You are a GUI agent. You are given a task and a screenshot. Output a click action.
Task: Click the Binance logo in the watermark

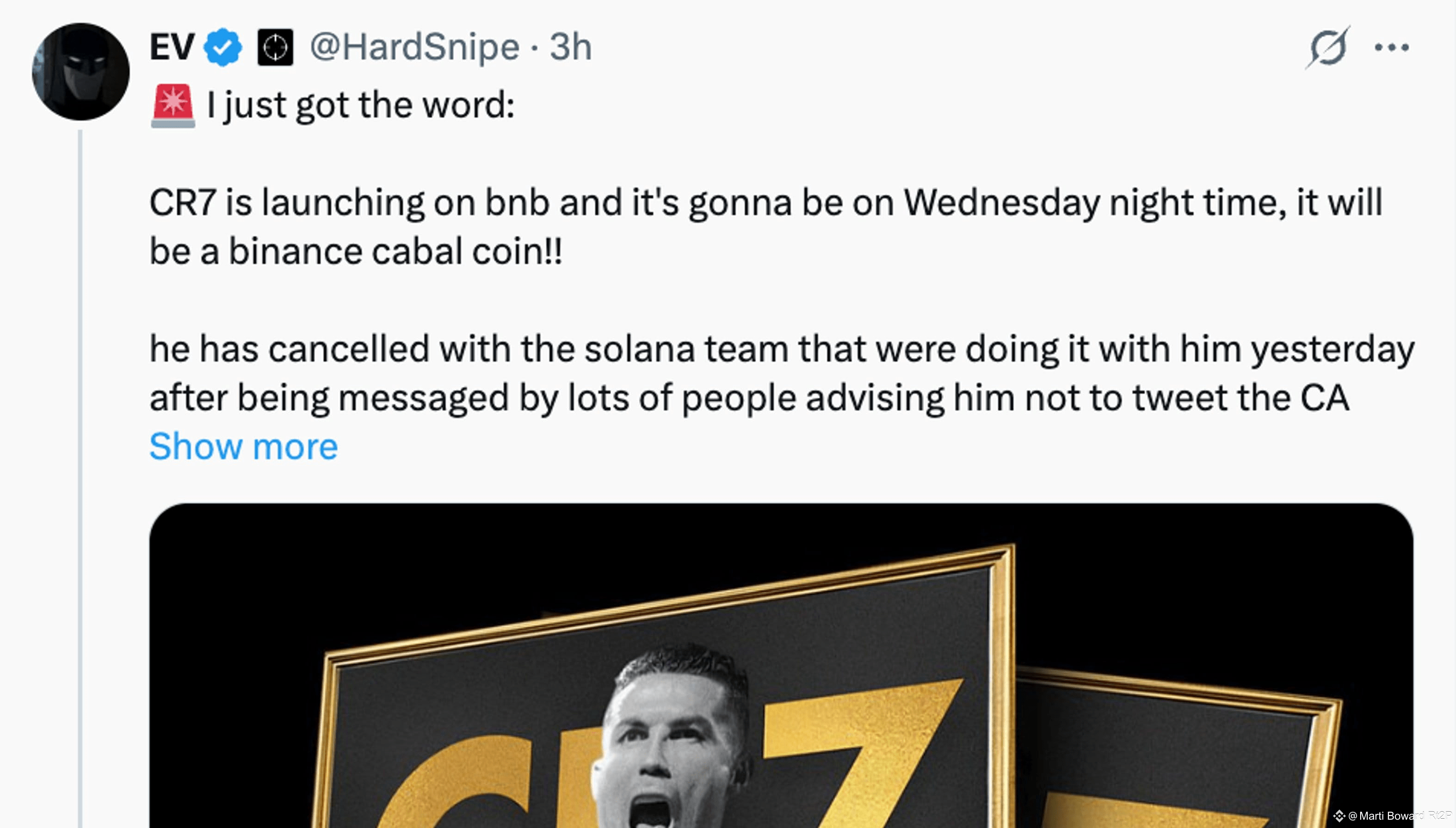[1339, 816]
